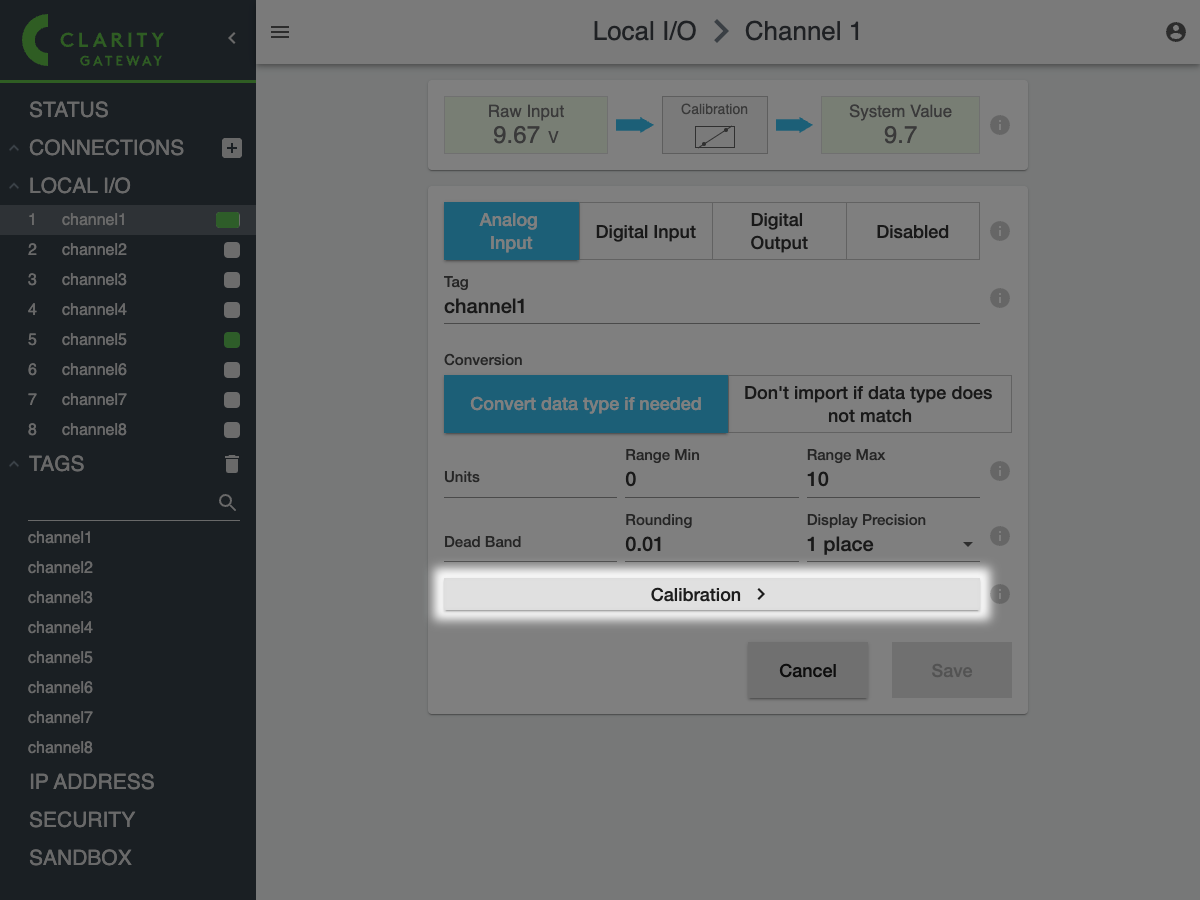
Task: Open the Display Precision dropdown
Action: tap(892, 544)
